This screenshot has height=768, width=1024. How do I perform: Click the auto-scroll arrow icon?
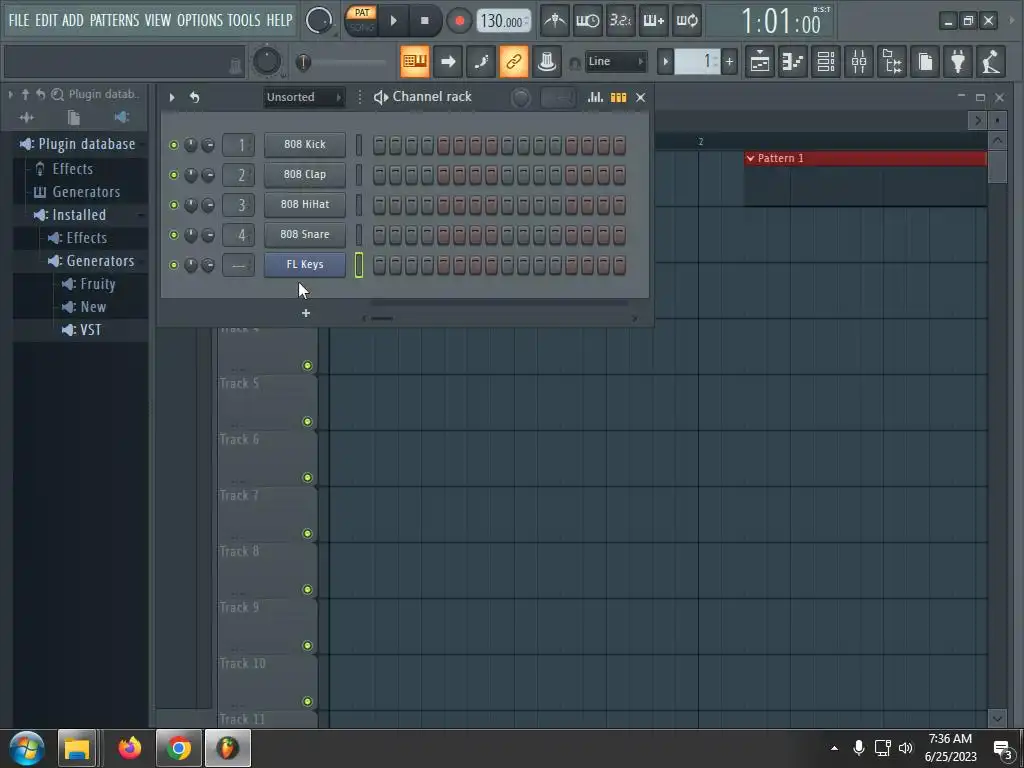tap(448, 61)
